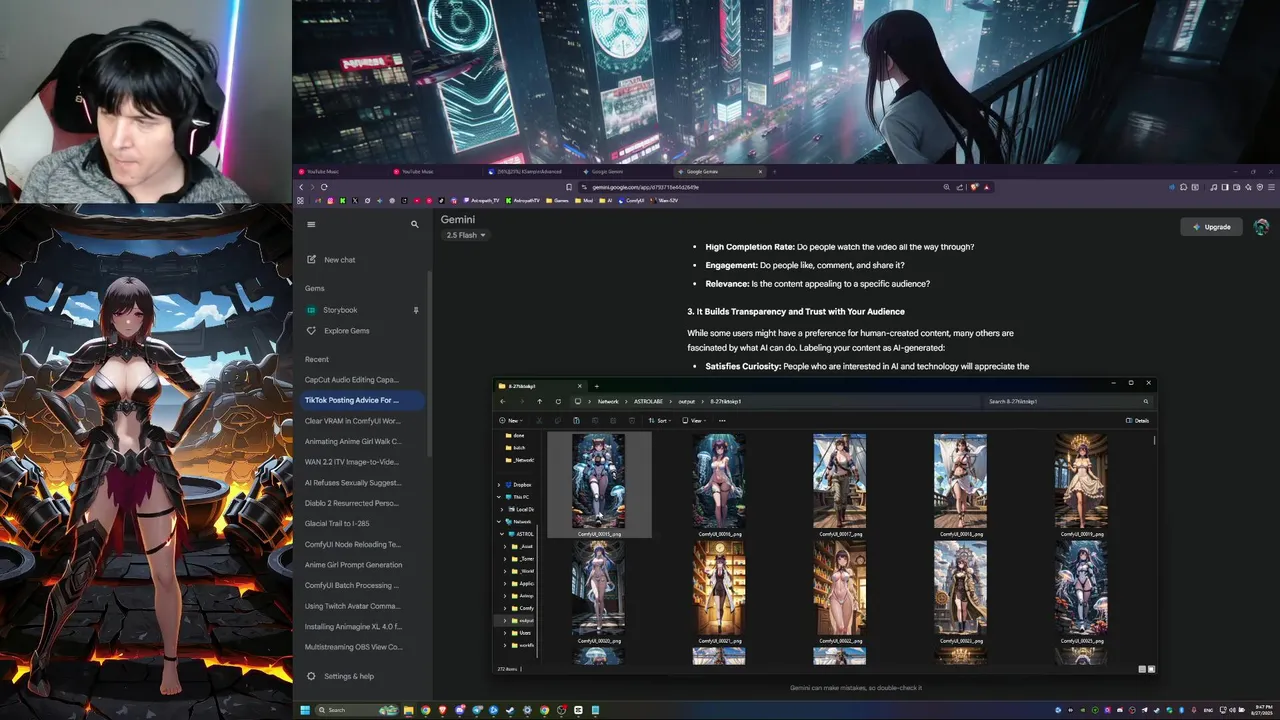Add new File Explorer tab
Viewport: 1280px width, 720px height.
pyautogui.click(x=597, y=386)
